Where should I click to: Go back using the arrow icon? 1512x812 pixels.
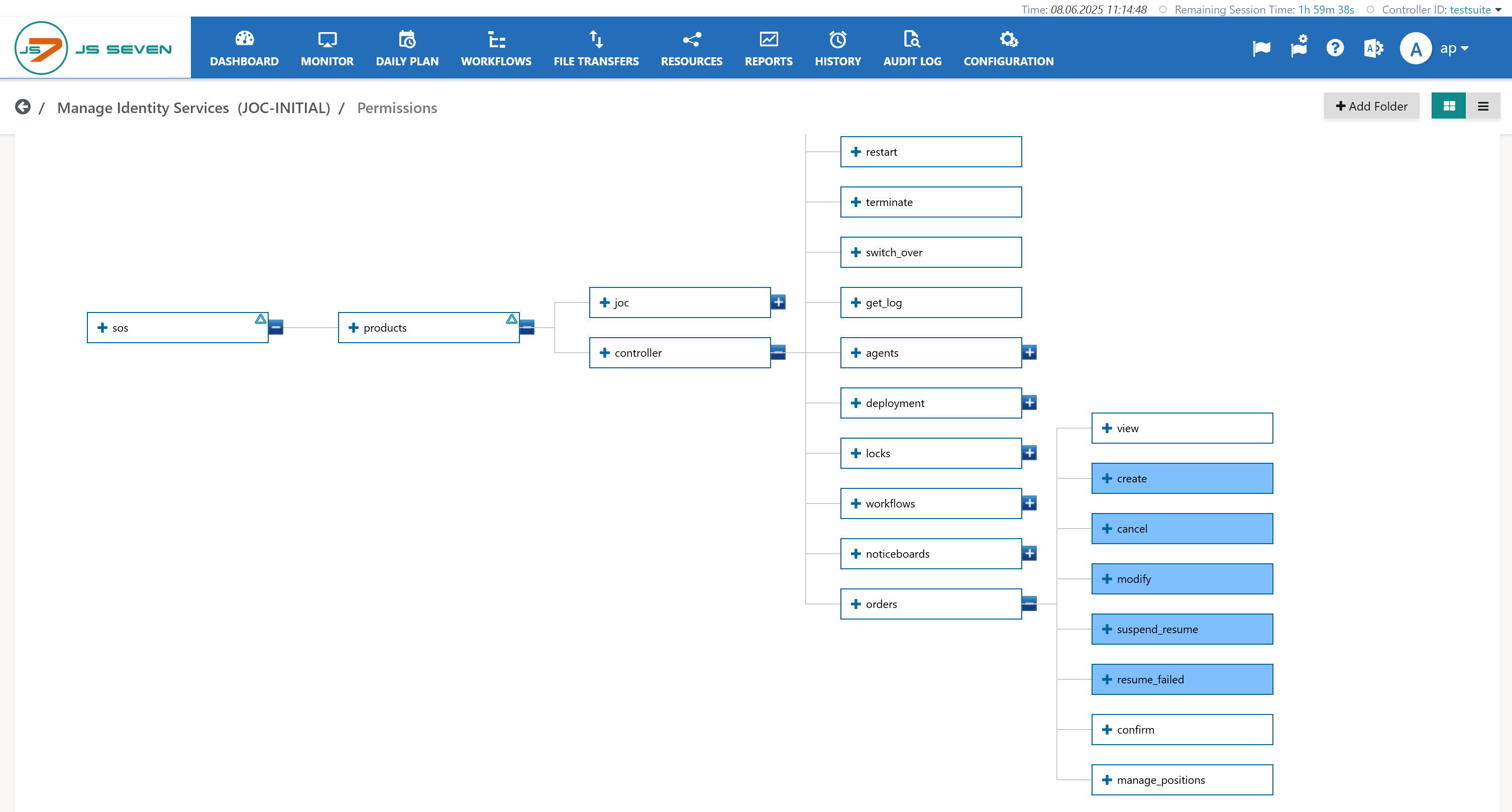pyautogui.click(x=23, y=107)
